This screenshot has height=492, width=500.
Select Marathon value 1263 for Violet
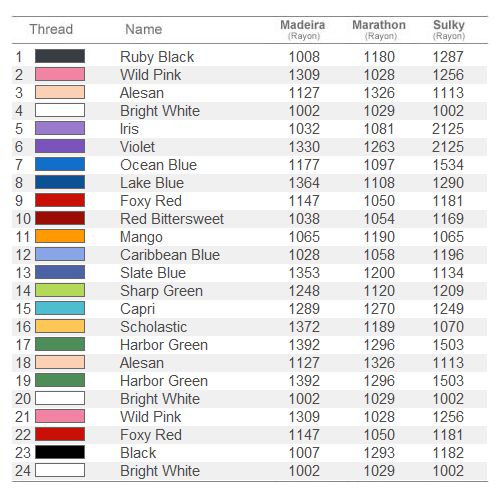click(379, 147)
